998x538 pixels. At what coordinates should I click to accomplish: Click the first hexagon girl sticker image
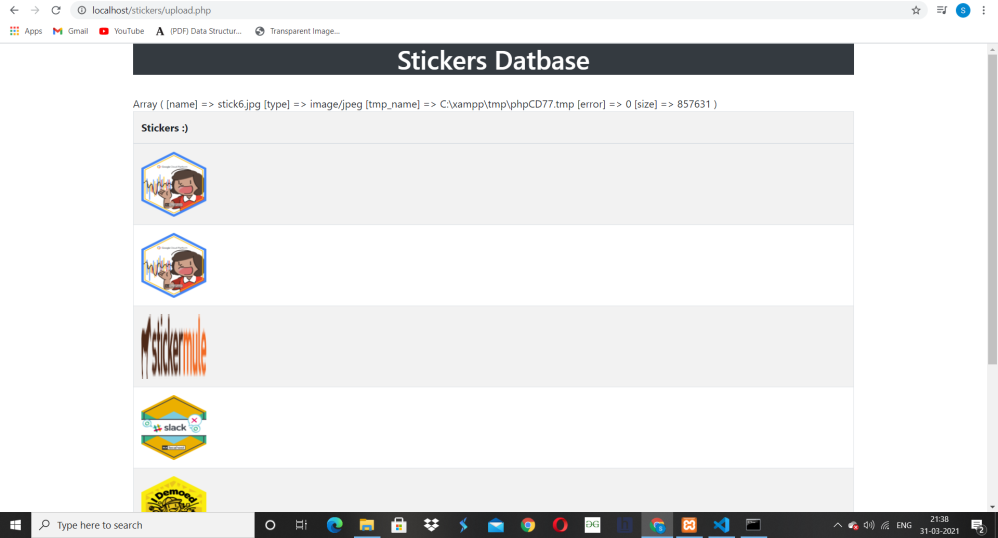click(174, 184)
